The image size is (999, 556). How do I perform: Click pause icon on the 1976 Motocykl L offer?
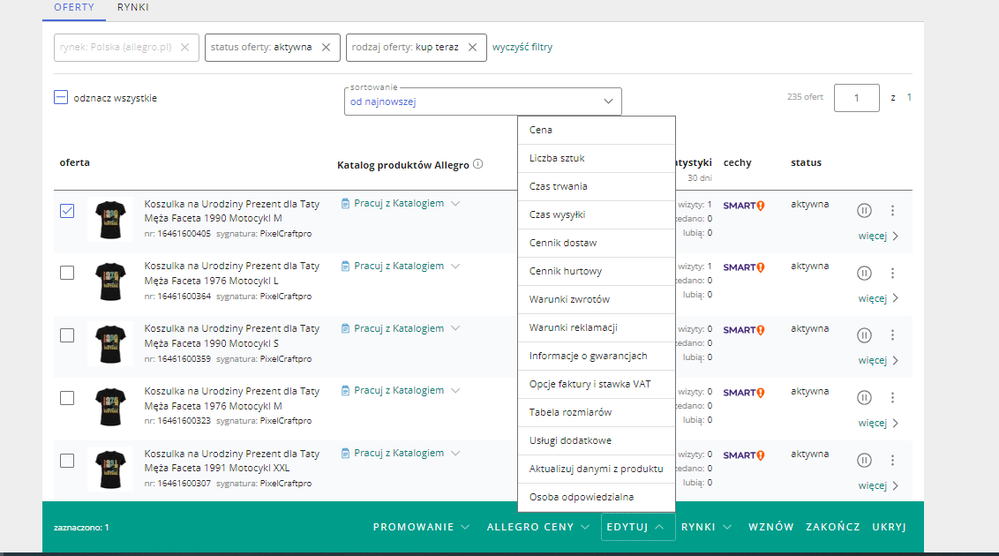864,272
